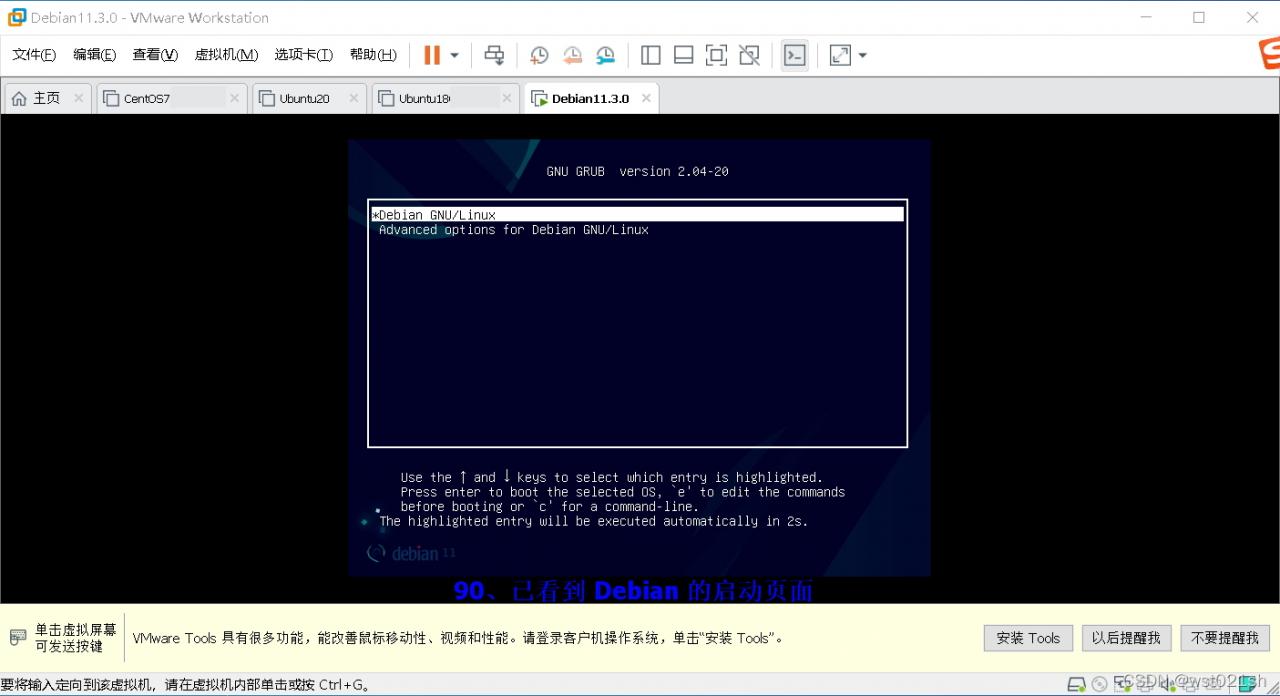Select Advanced options for Debian GNU/Linux

[x=513, y=230]
